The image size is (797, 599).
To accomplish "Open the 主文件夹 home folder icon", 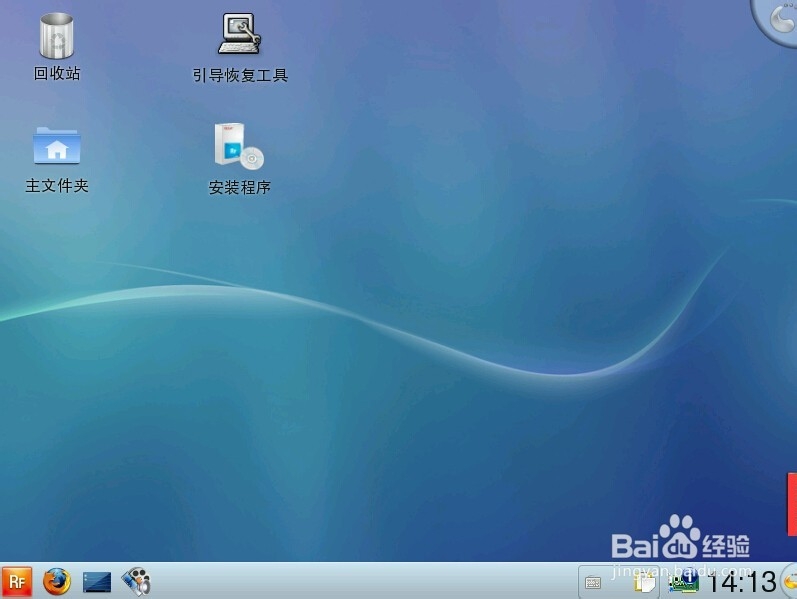I will pos(56,145).
